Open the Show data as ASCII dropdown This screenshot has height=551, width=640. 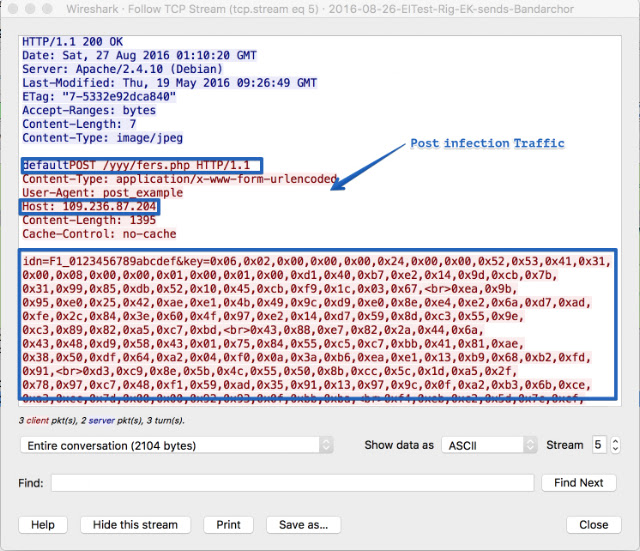(x=489, y=445)
